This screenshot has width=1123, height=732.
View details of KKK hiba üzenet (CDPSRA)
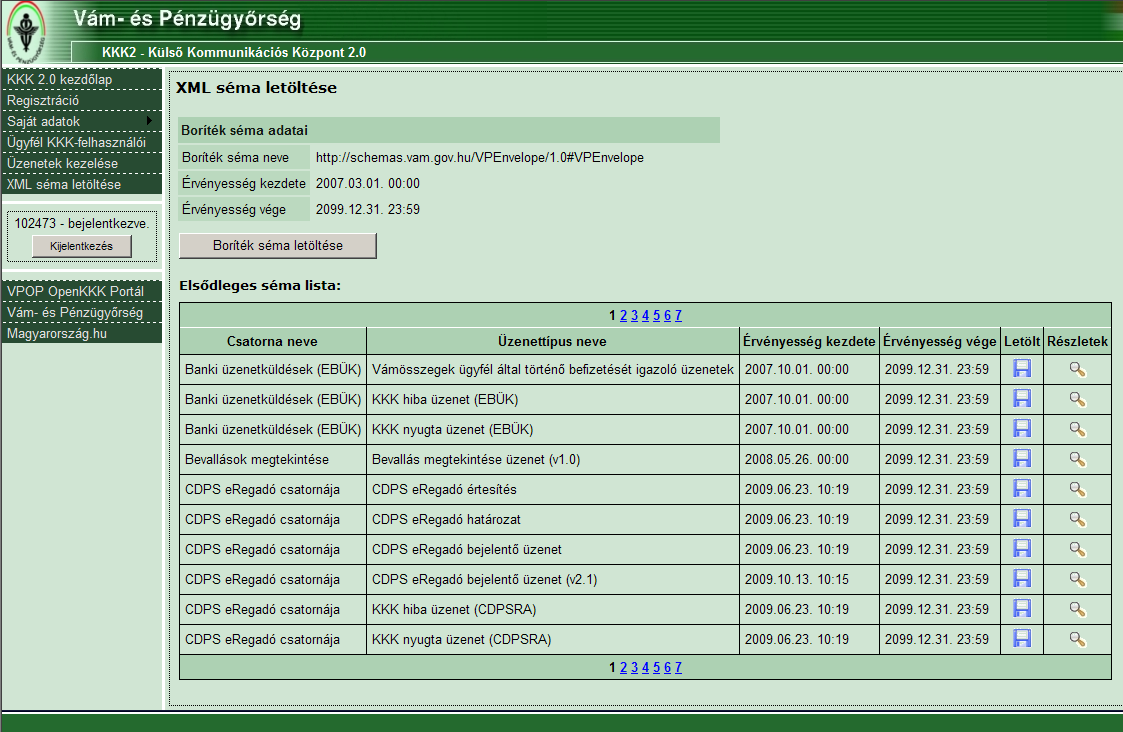(1077, 610)
